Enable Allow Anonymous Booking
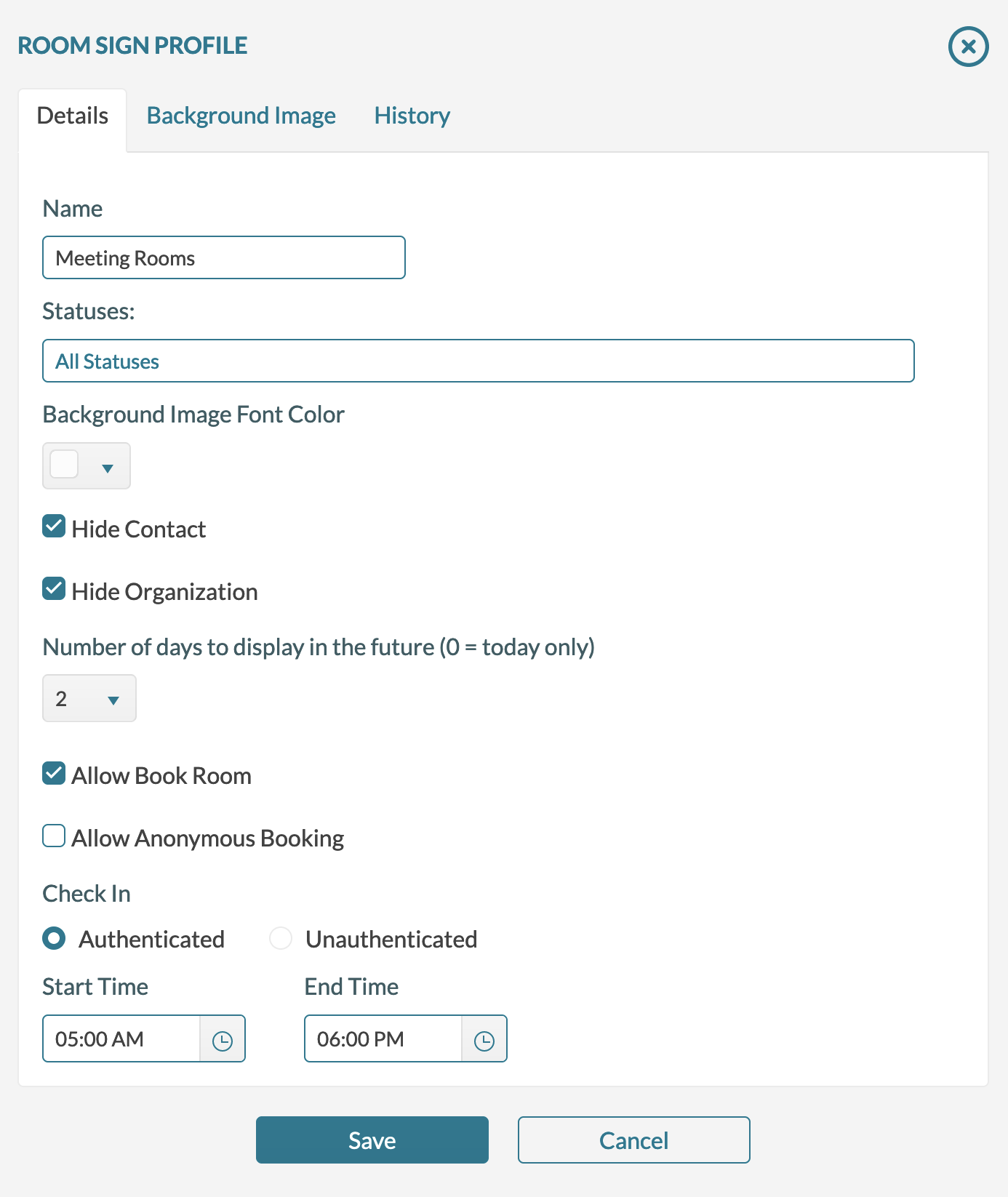1008x1197 pixels. [x=54, y=836]
